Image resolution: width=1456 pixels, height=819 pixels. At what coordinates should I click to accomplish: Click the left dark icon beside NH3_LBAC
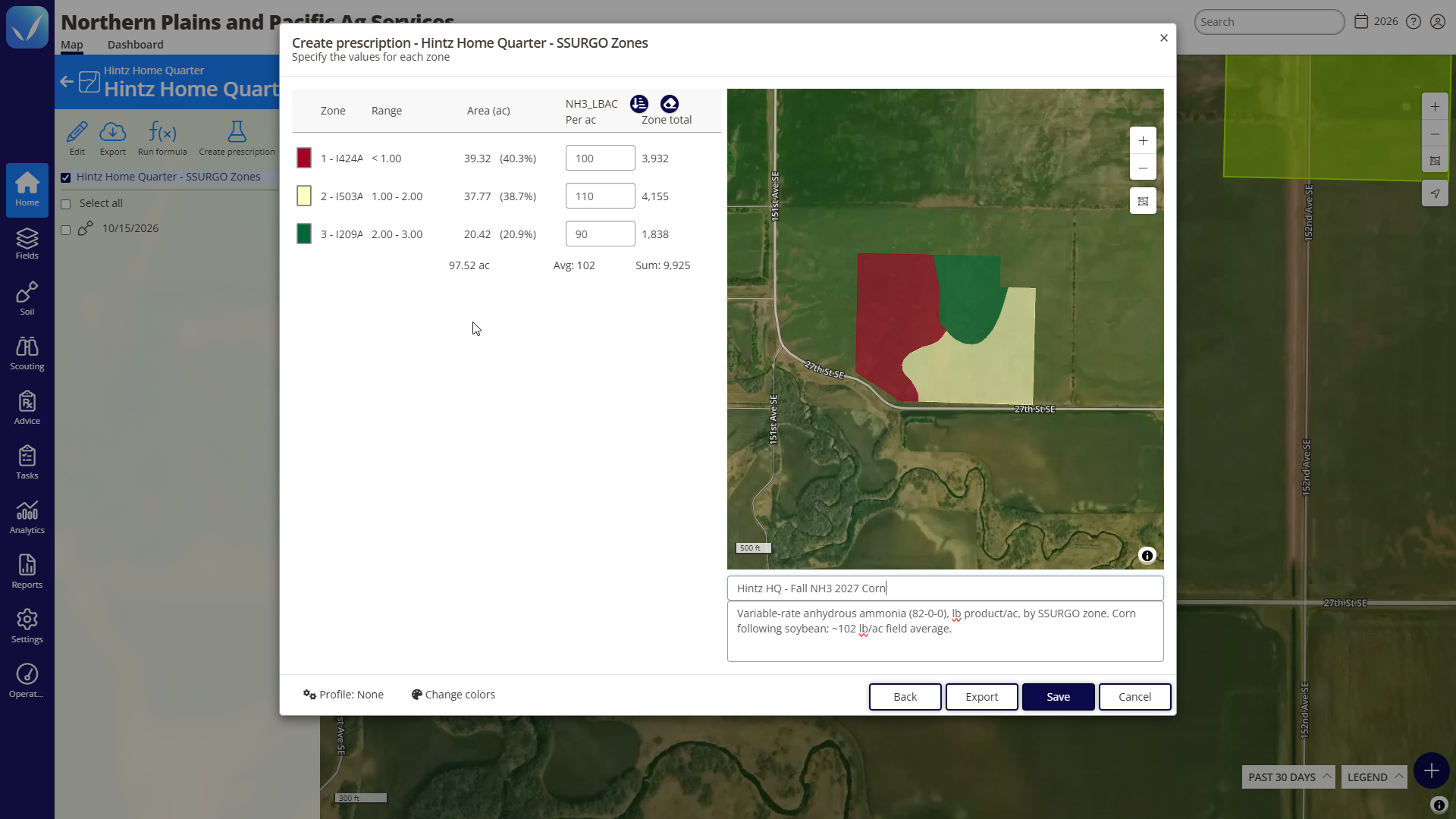tap(639, 104)
